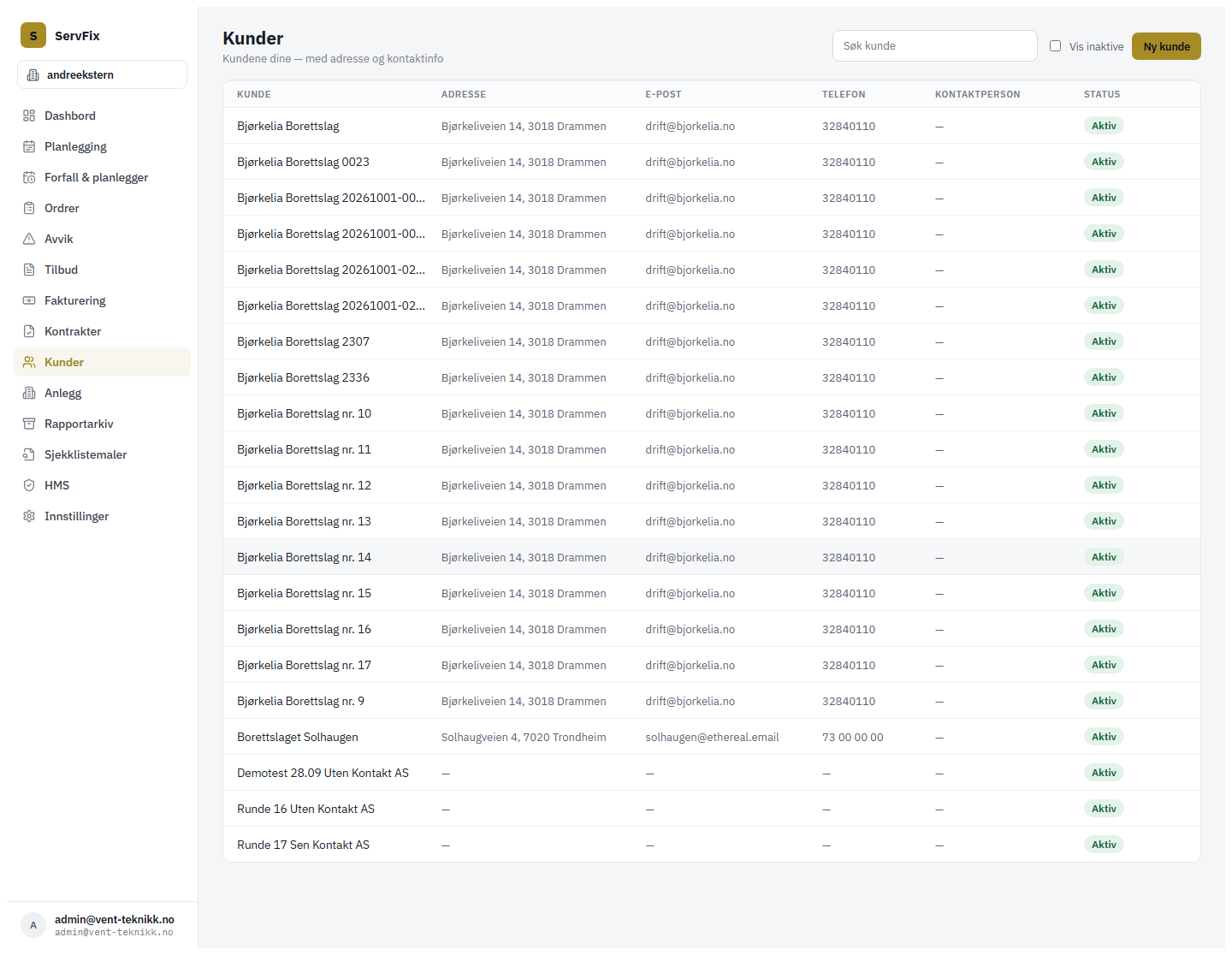
Task: Open customer Borettslaget Solhaugen
Action: [x=711, y=737]
